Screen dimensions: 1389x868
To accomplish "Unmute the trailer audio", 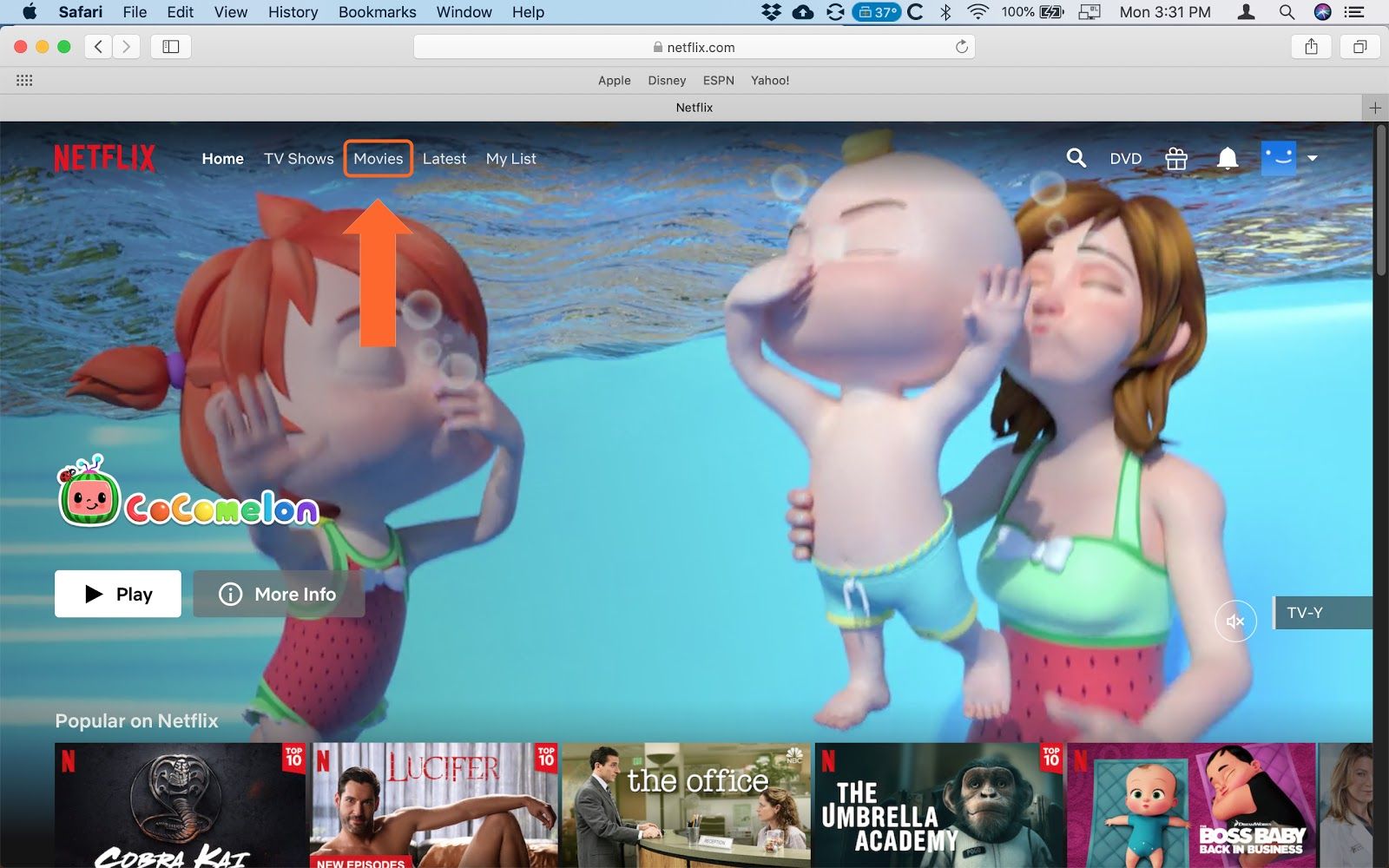I will coord(1235,621).
